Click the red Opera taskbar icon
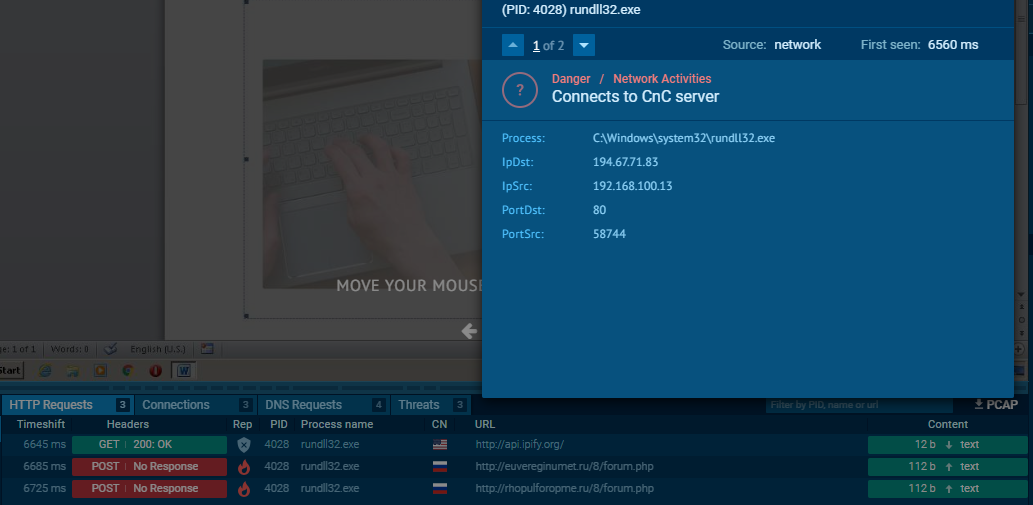This screenshot has height=505, width=1033. click(155, 370)
